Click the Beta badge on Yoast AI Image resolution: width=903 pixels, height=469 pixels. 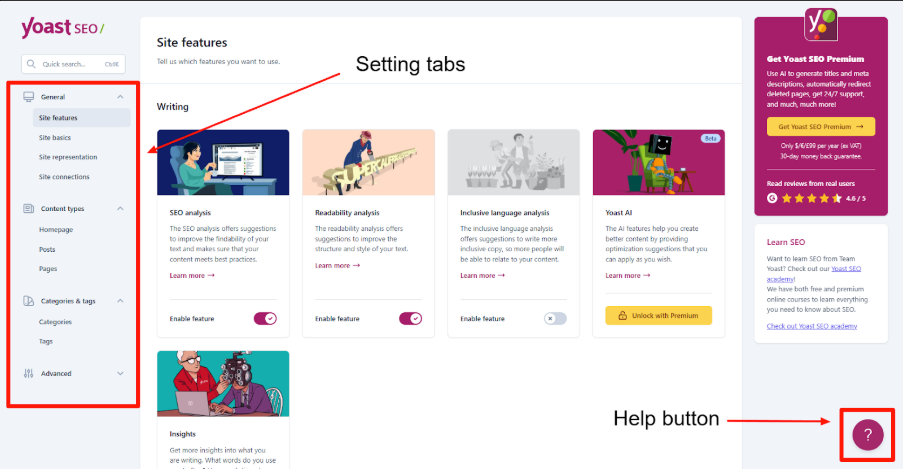710,138
